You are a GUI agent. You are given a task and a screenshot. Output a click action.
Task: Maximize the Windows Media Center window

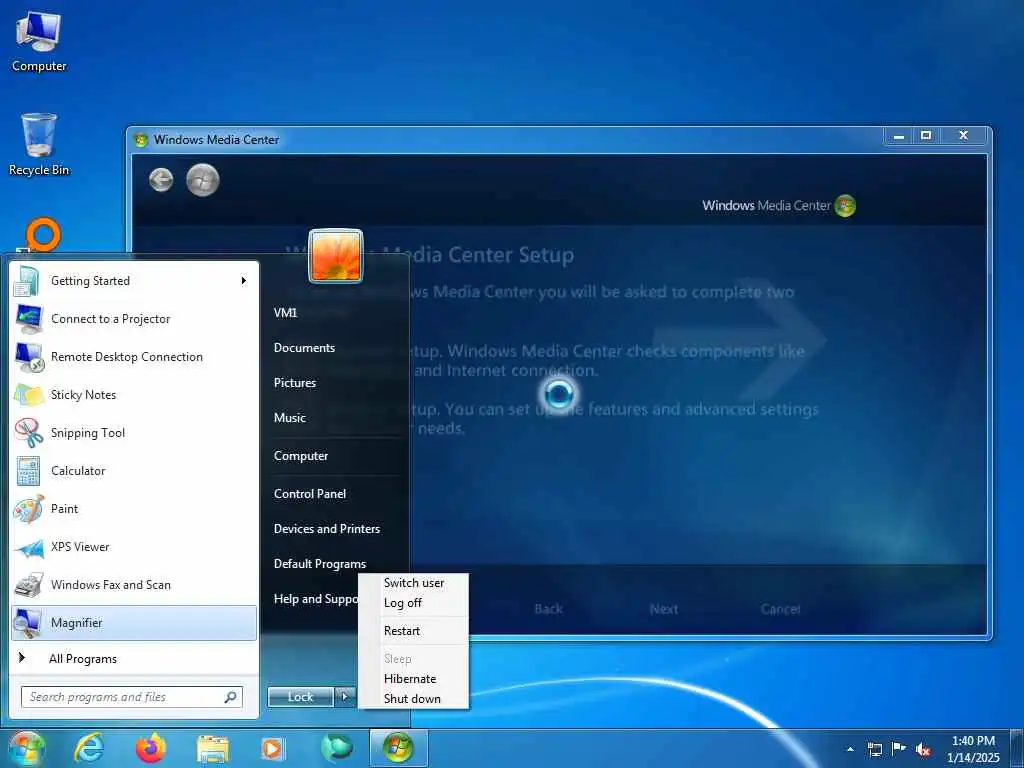925,135
